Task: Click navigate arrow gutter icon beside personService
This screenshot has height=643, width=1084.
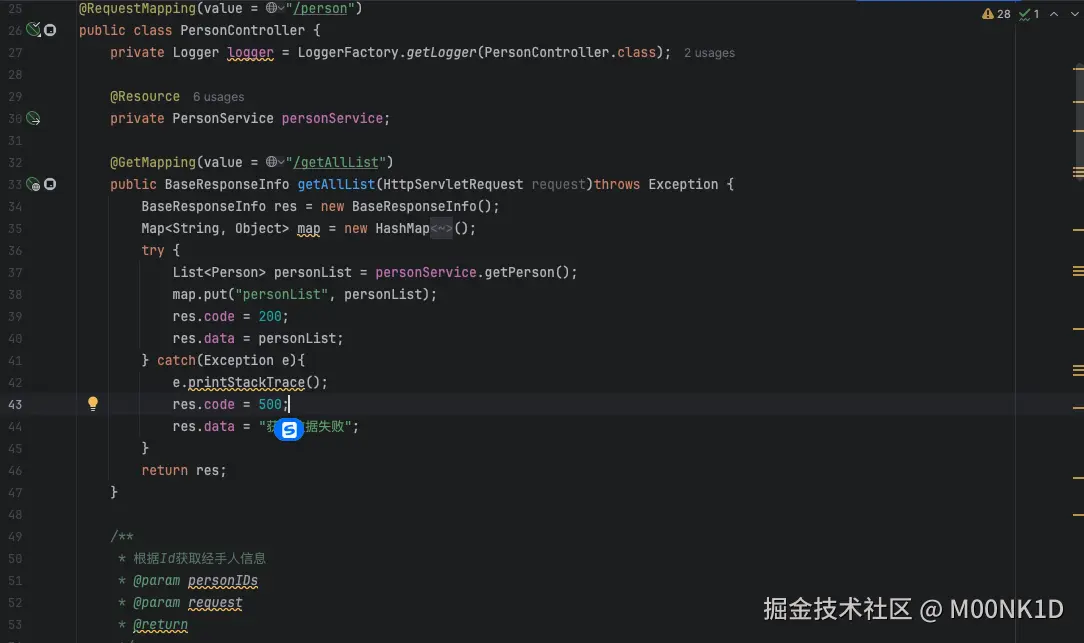Action: click(x=33, y=118)
